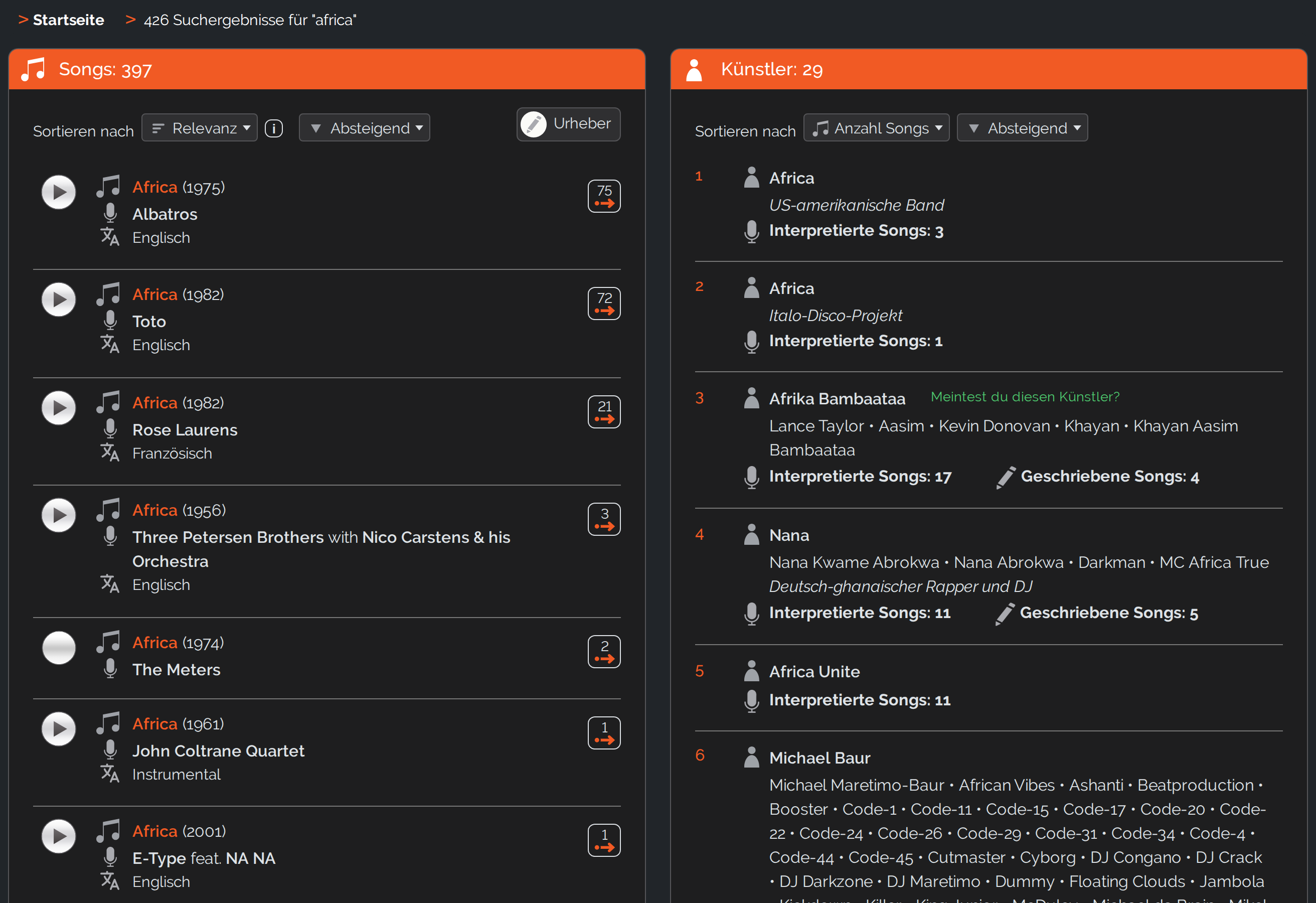Click the language icon beside Französisch

[x=110, y=452]
